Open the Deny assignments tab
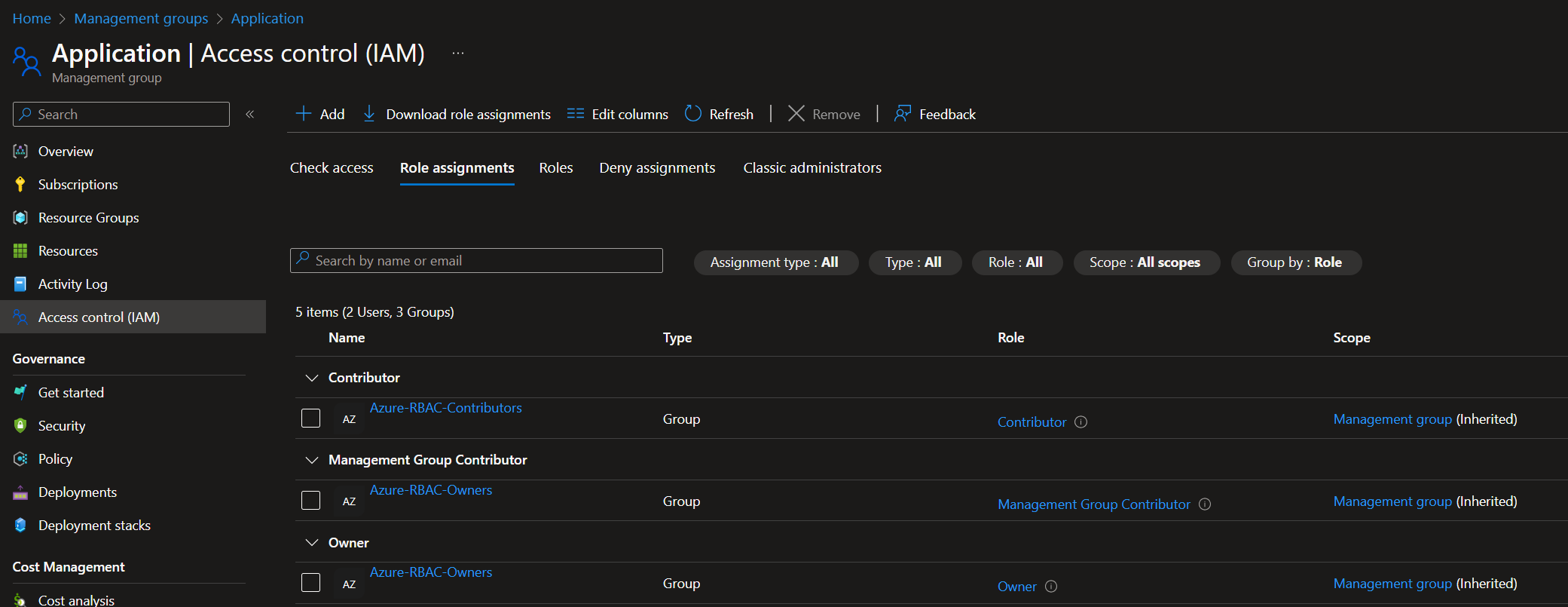Image resolution: width=1568 pixels, height=607 pixels. tap(657, 168)
